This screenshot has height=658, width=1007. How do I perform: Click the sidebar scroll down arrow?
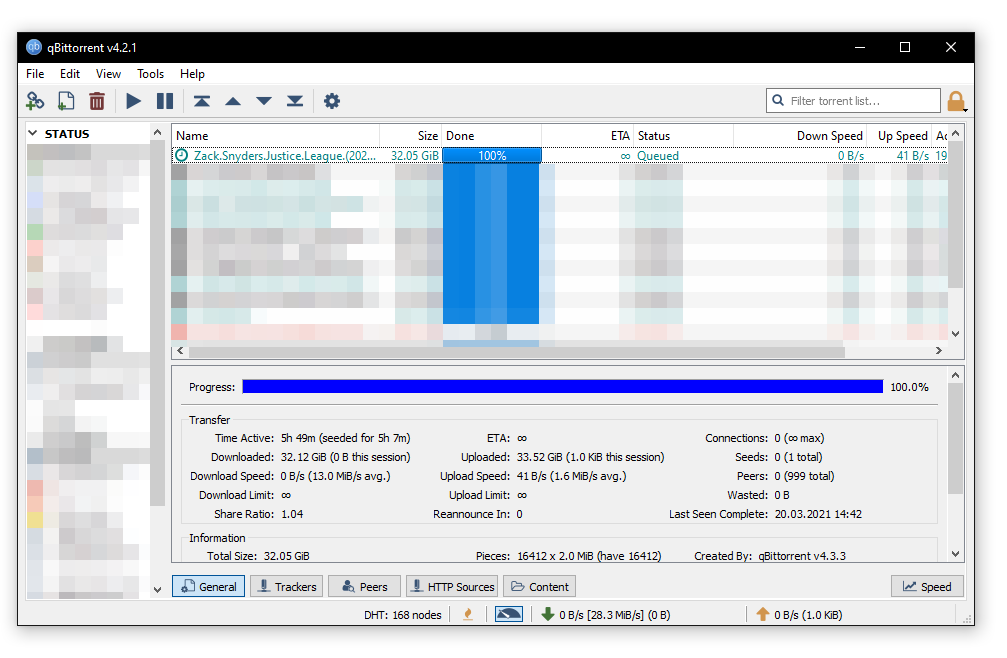[x=157, y=589]
